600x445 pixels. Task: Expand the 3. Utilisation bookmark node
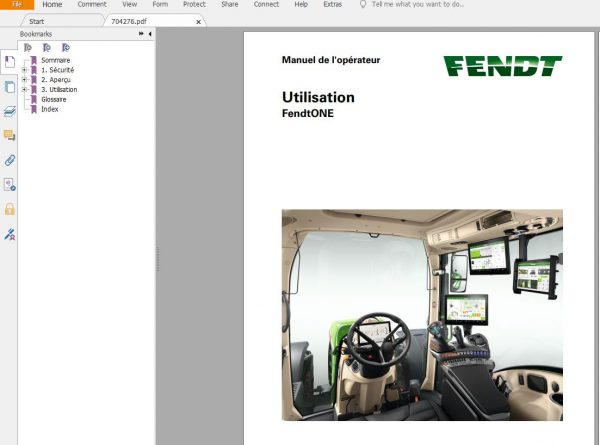coord(24,90)
